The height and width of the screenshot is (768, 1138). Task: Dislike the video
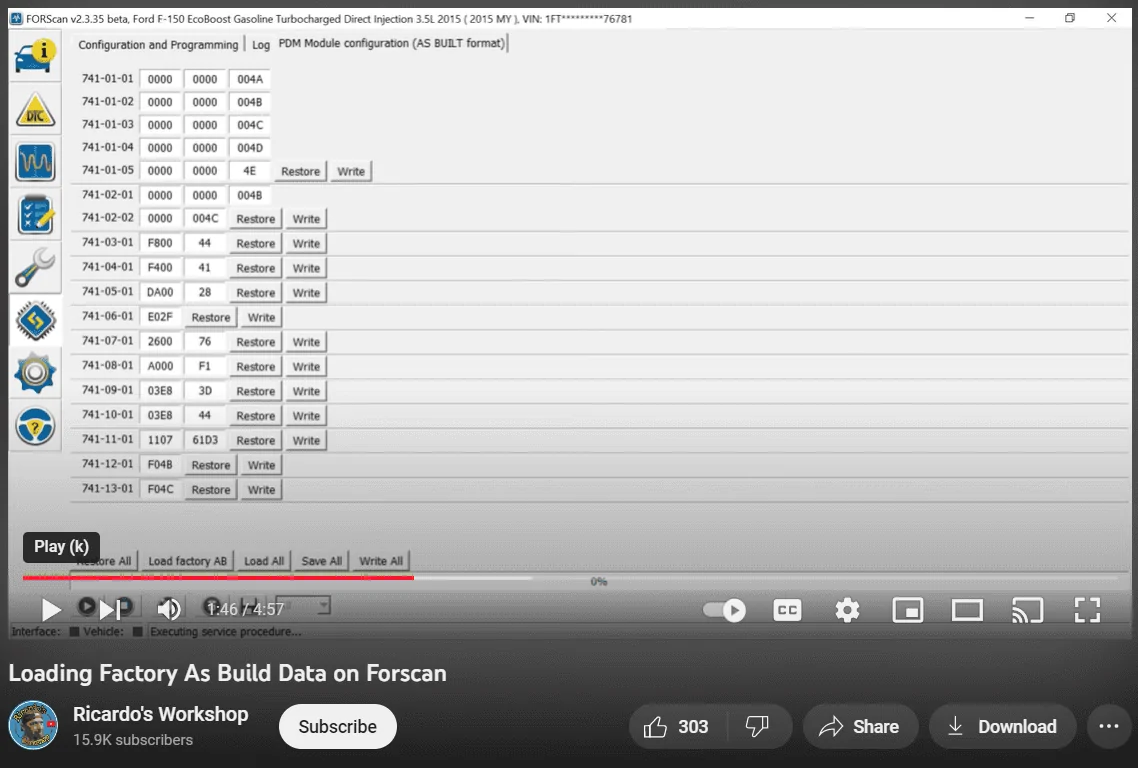click(758, 727)
